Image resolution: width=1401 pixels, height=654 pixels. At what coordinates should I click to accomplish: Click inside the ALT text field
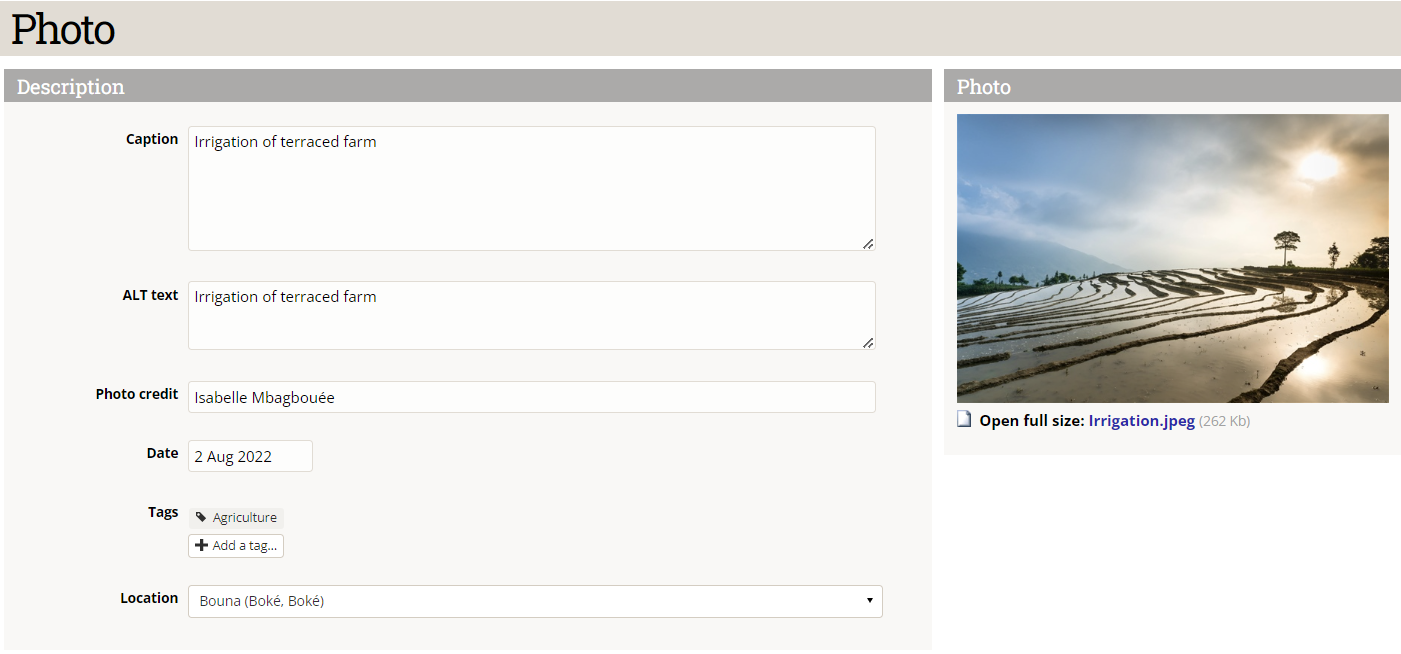tap(532, 315)
